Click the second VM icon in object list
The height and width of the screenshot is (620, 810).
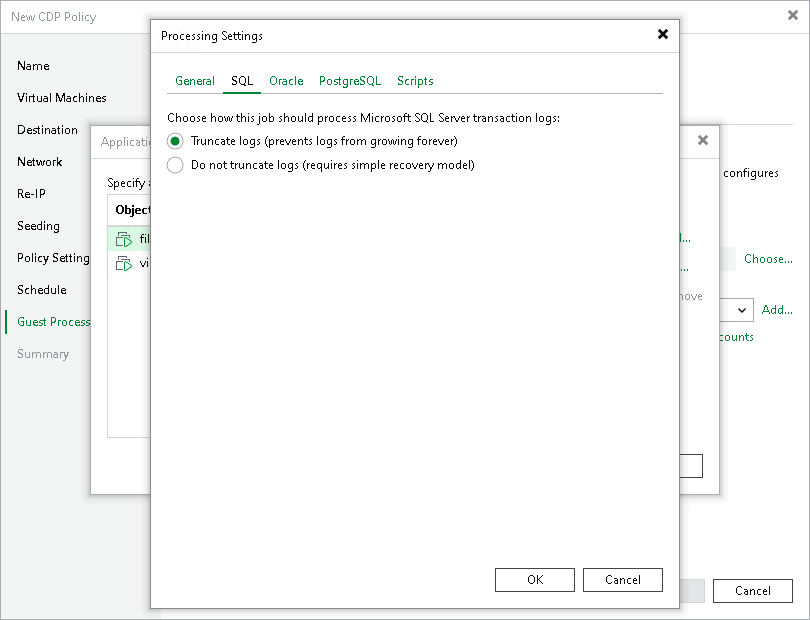(x=123, y=264)
